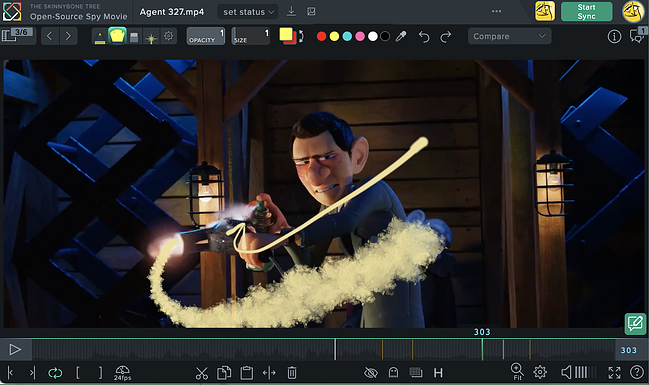Open the comments panel with badge 1

click(x=637, y=36)
